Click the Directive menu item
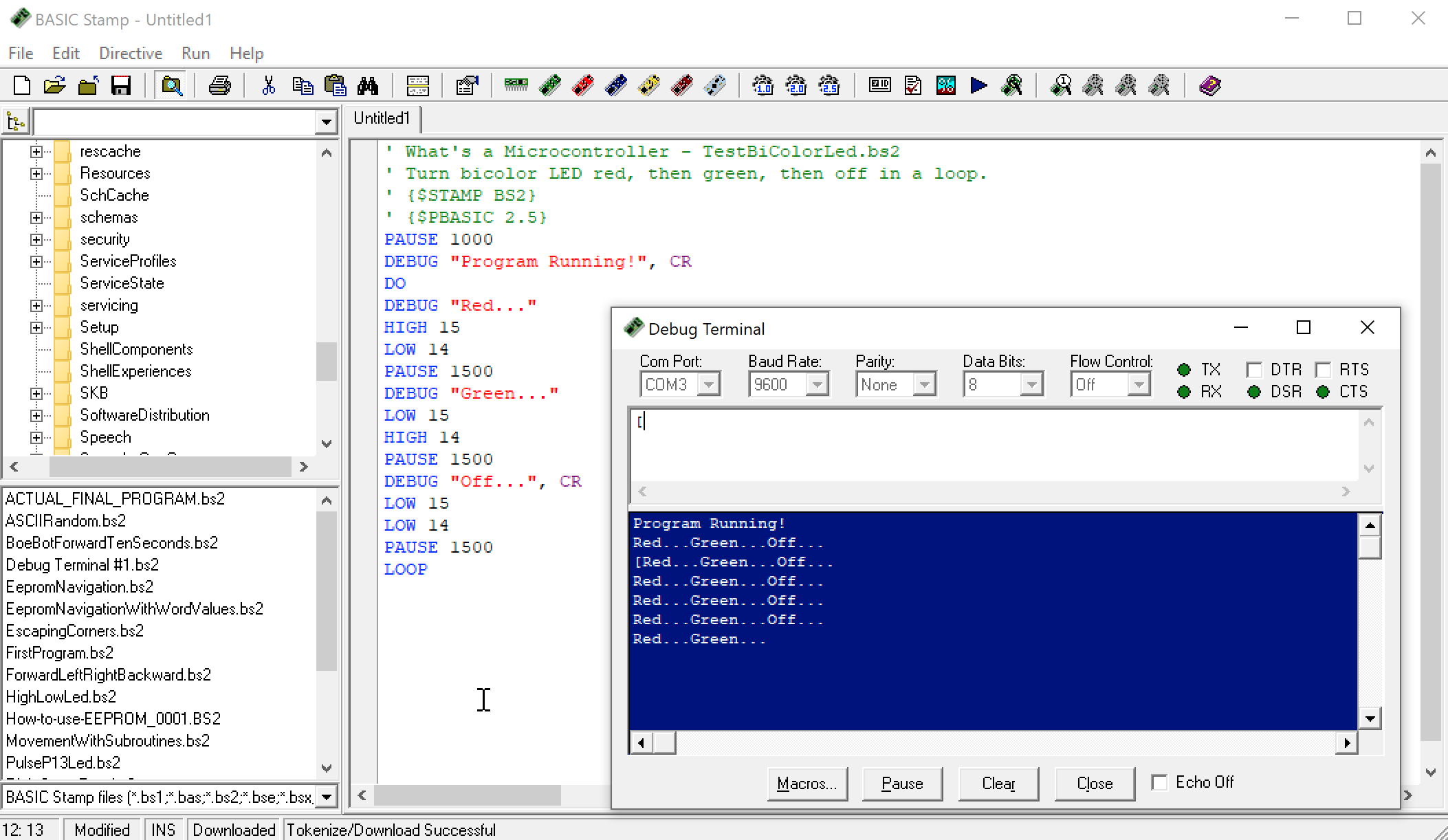The width and height of the screenshot is (1448, 840). (129, 53)
